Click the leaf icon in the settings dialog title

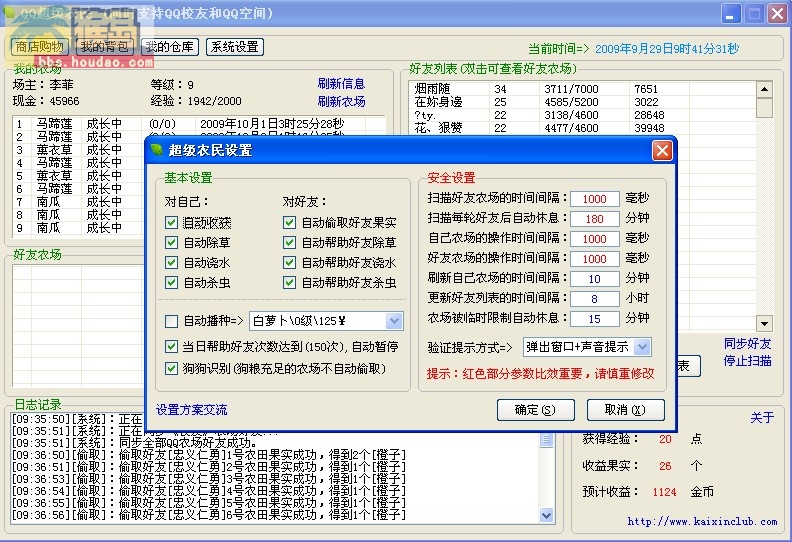tap(157, 150)
